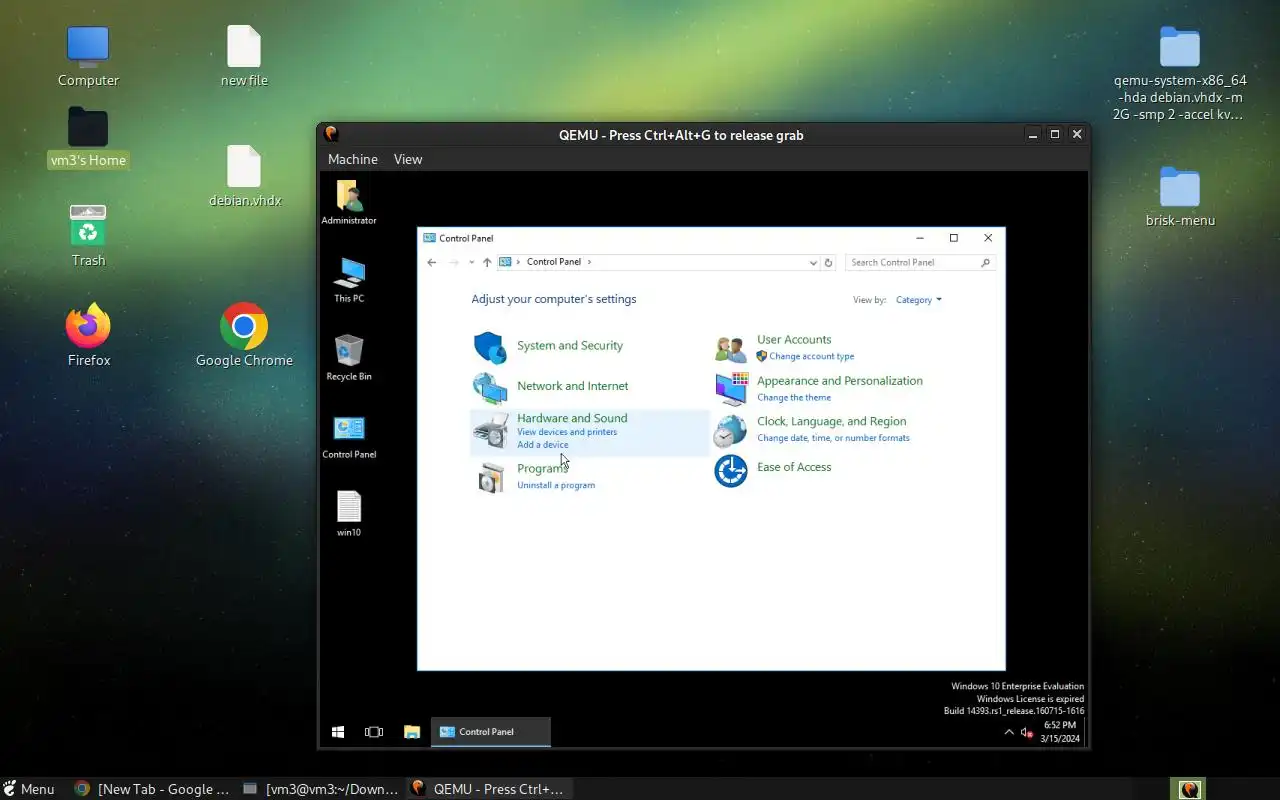Click the Add a device link
Viewport: 1280px width, 800px height.
pos(543,445)
